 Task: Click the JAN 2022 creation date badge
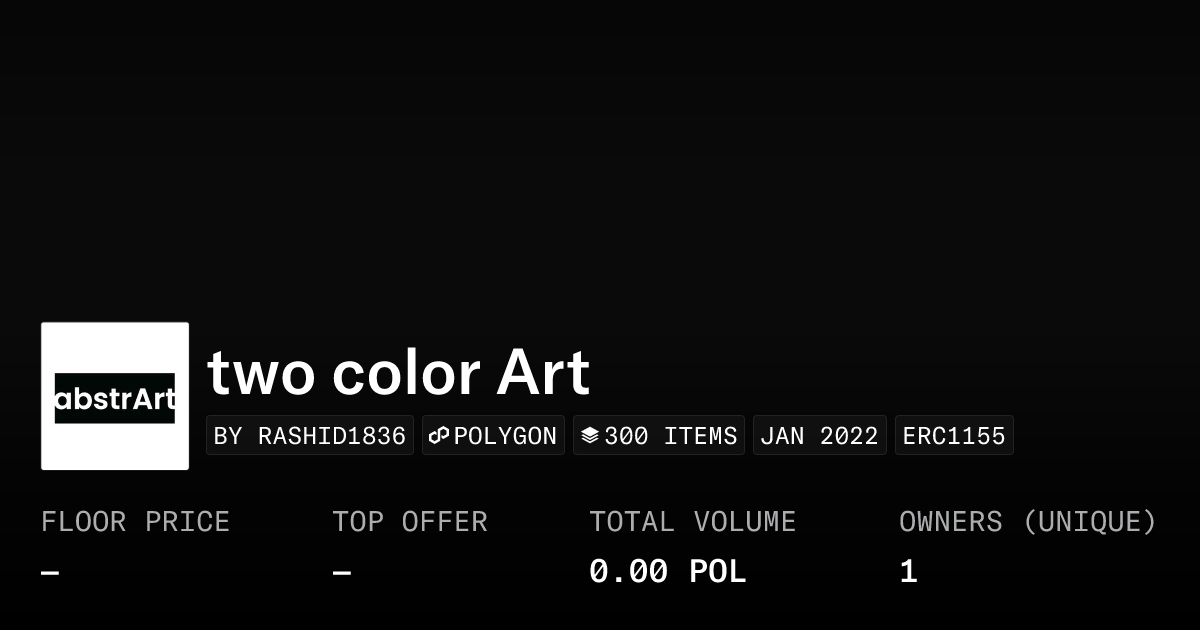coord(819,436)
